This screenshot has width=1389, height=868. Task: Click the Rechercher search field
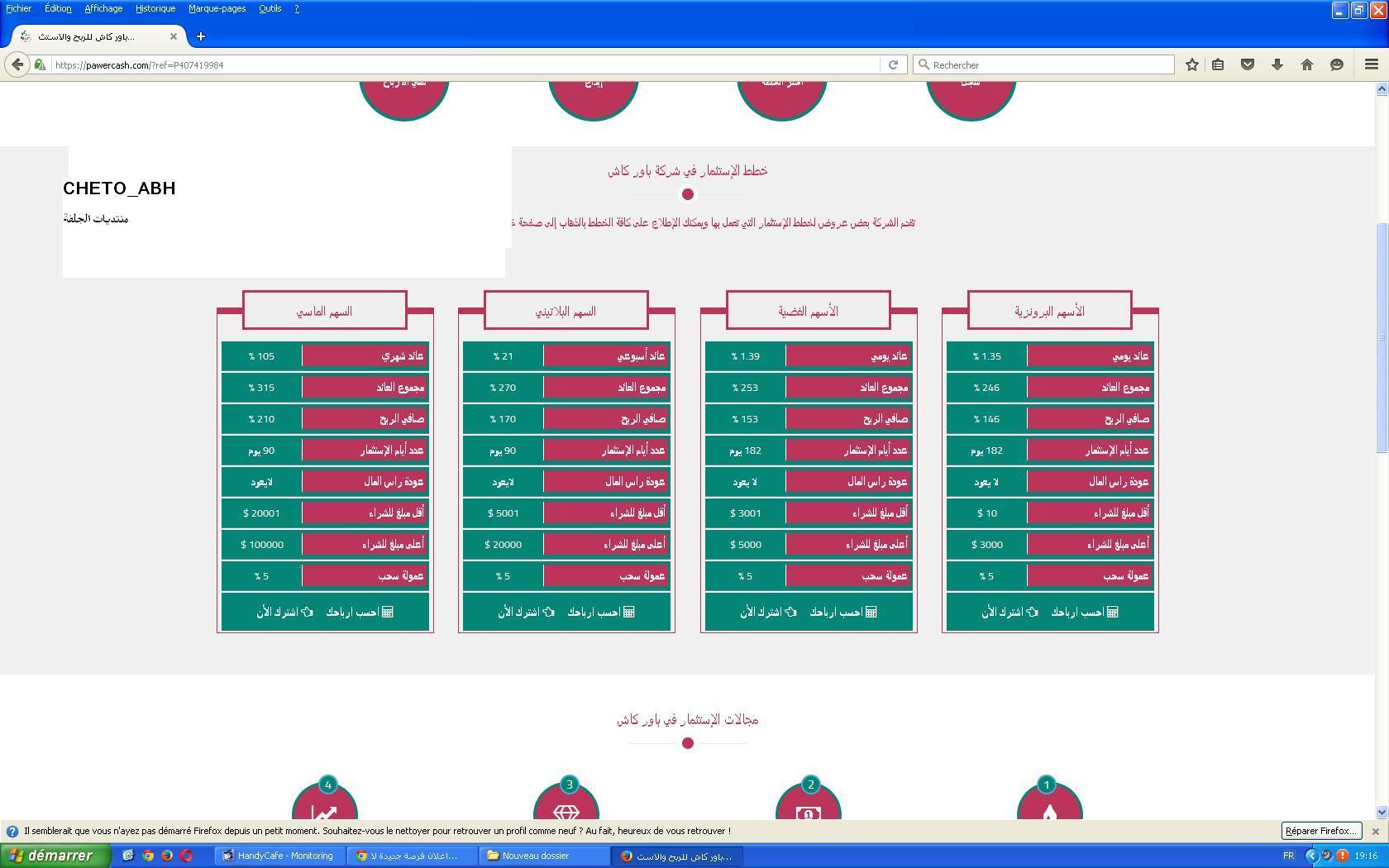1043,64
